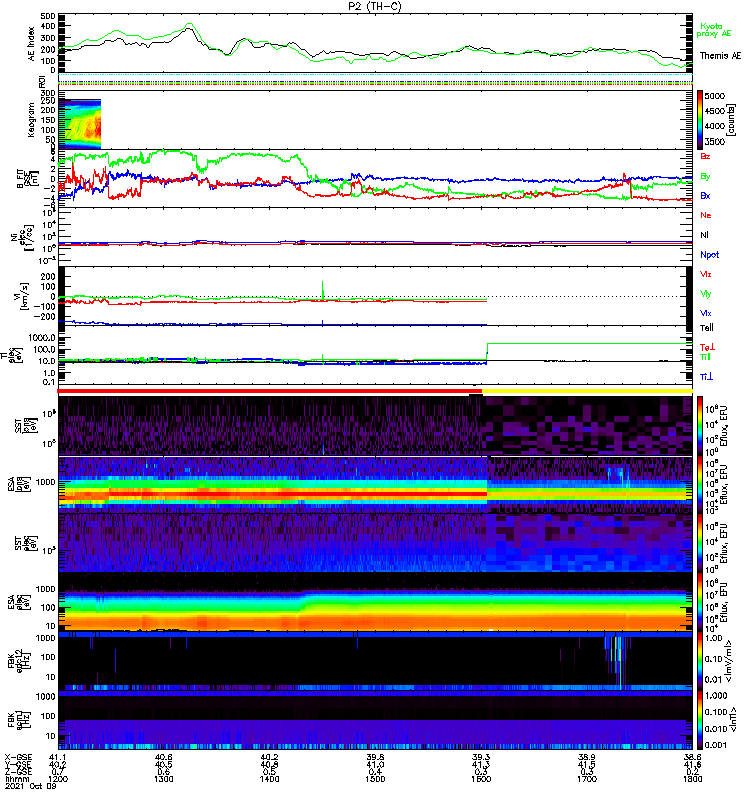This screenshot has height=800, width=750.
Task: Pick the SST electrons Eflux color bar
Action: [700, 543]
